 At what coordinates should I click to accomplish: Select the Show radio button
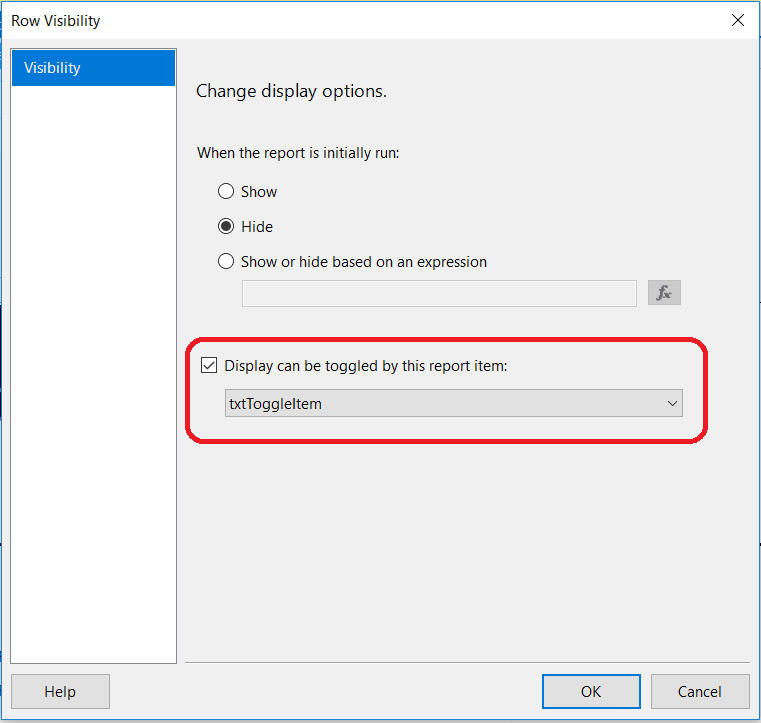(x=226, y=191)
